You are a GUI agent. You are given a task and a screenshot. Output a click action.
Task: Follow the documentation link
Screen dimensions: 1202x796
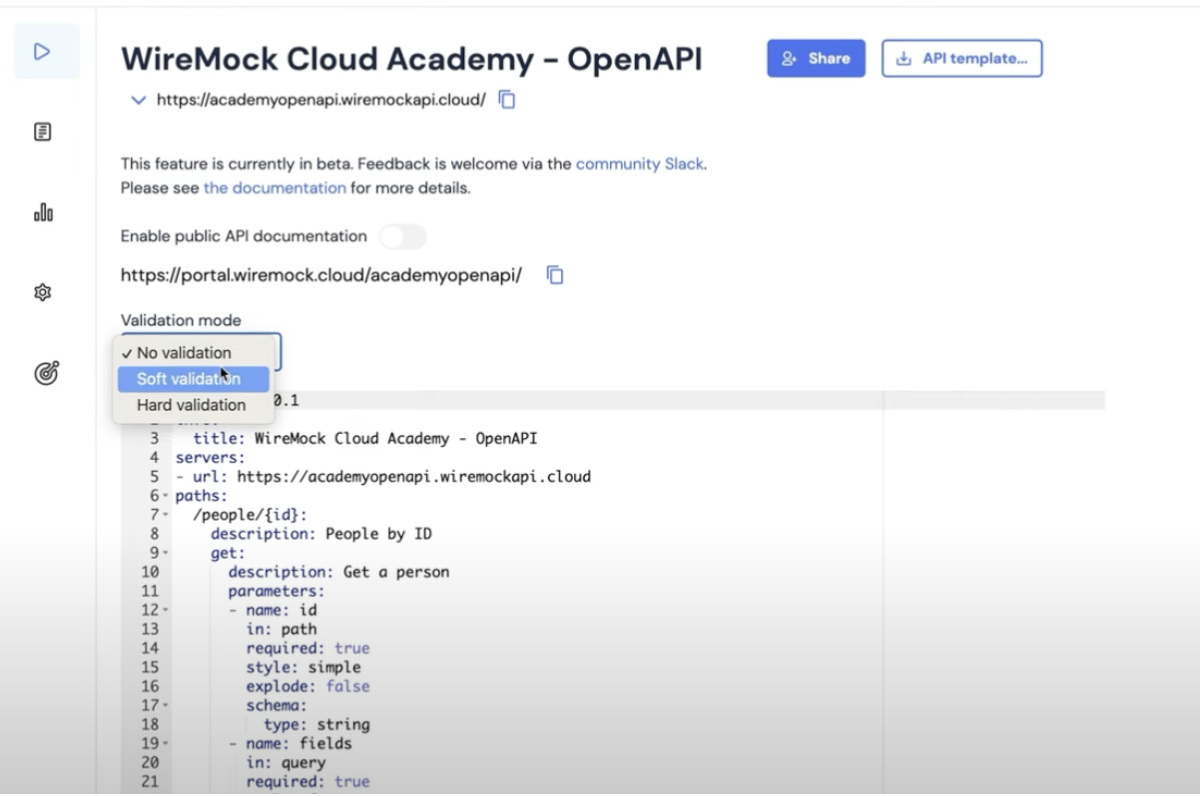(275, 188)
